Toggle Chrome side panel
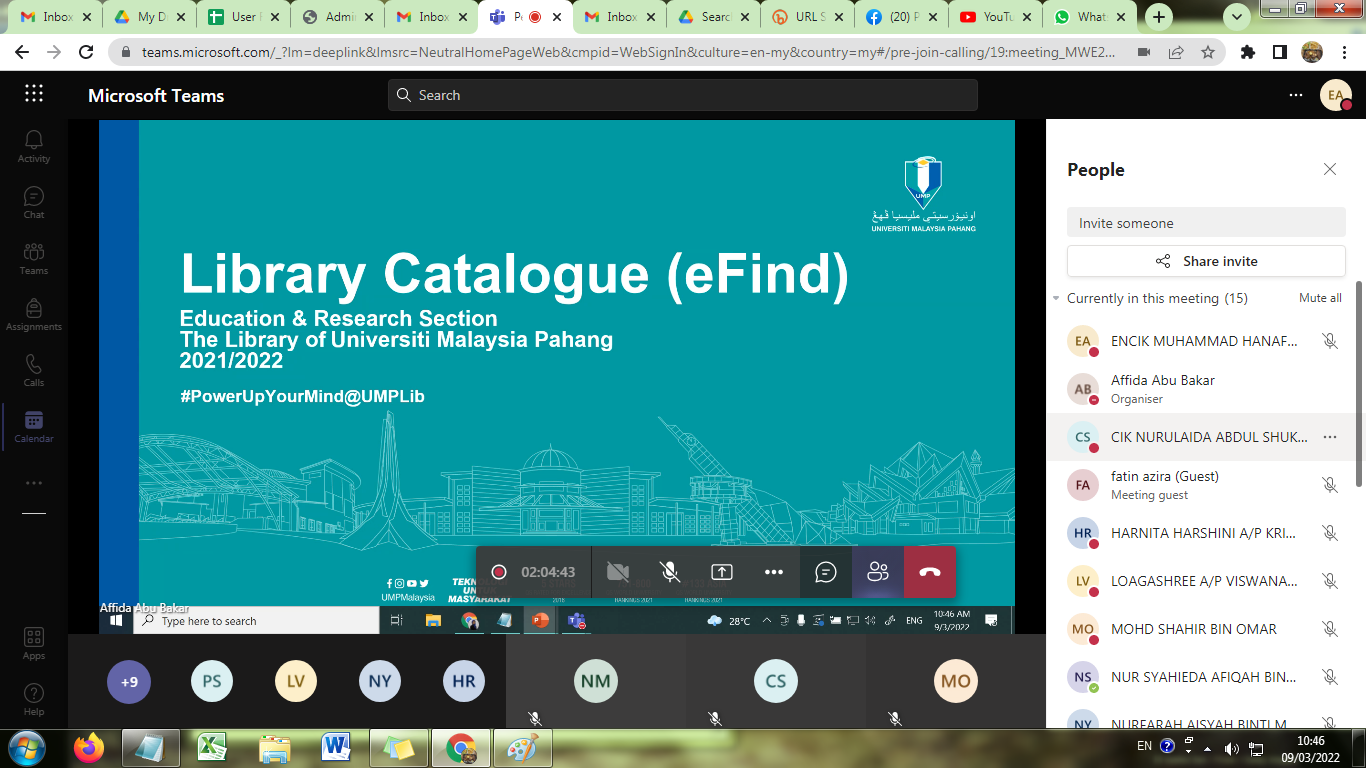The height and width of the screenshot is (768, 1366). [1279, 52]
